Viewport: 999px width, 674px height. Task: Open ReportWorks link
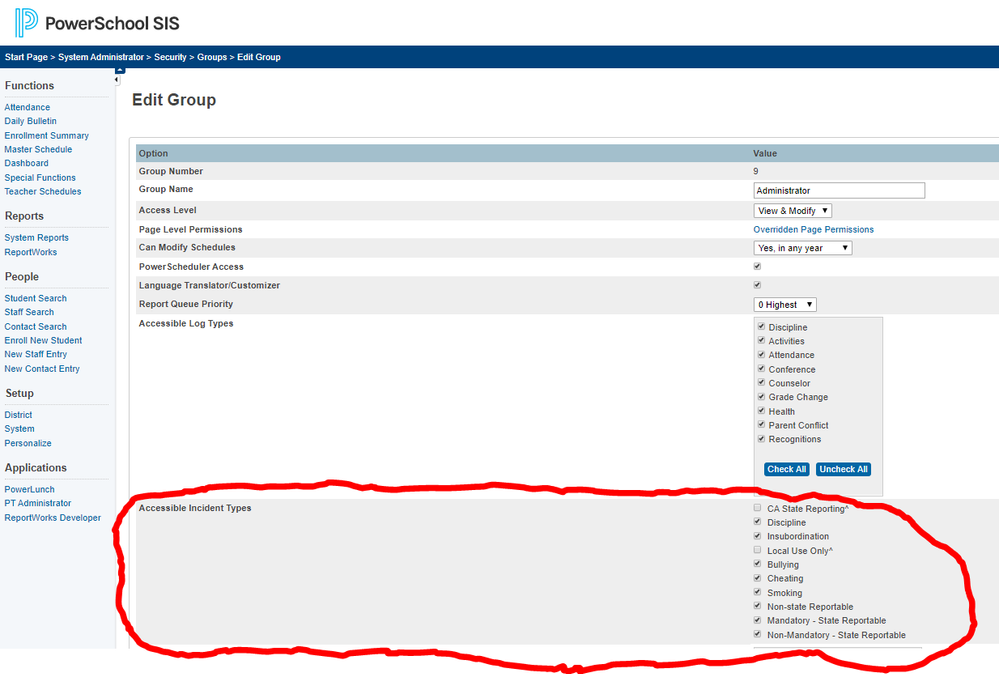(x=31, y=252)
